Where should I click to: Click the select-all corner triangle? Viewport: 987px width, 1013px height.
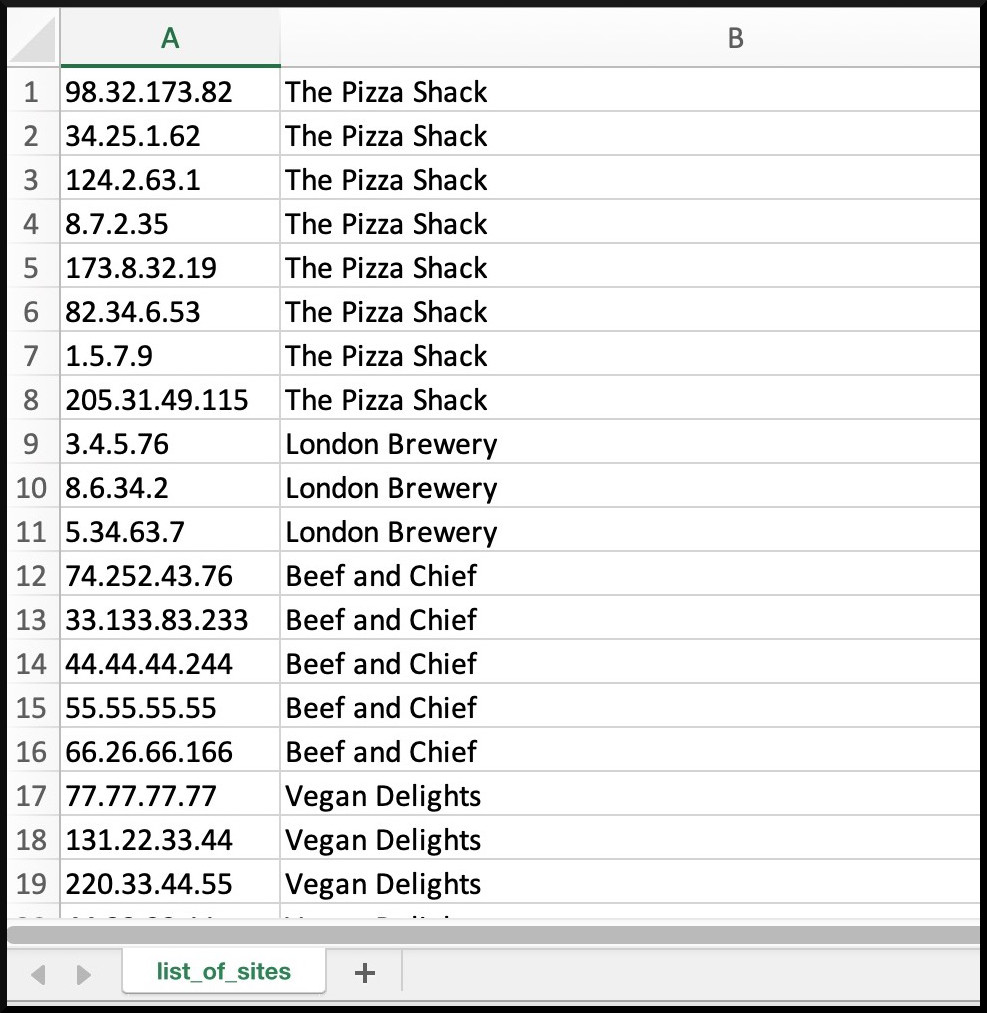[33, 38]
